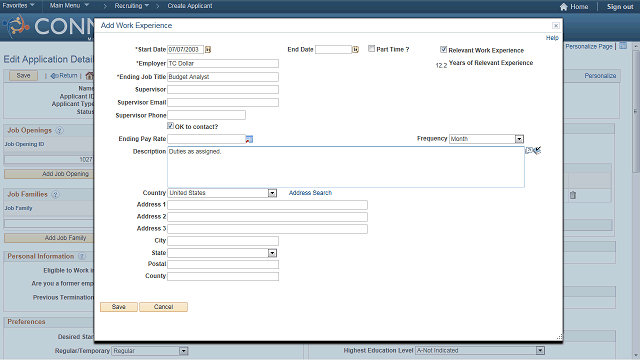Close the Add Work Experience dialog
The image size is (640, 360).
pyautogui.click(x=556, y=25)
